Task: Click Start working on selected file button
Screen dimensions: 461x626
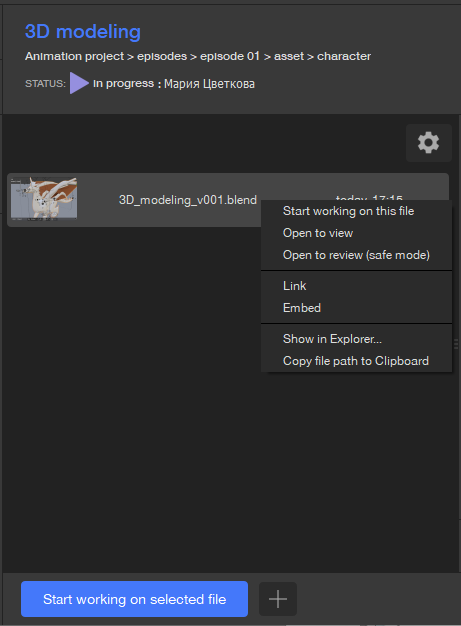Action: [135, 599]
